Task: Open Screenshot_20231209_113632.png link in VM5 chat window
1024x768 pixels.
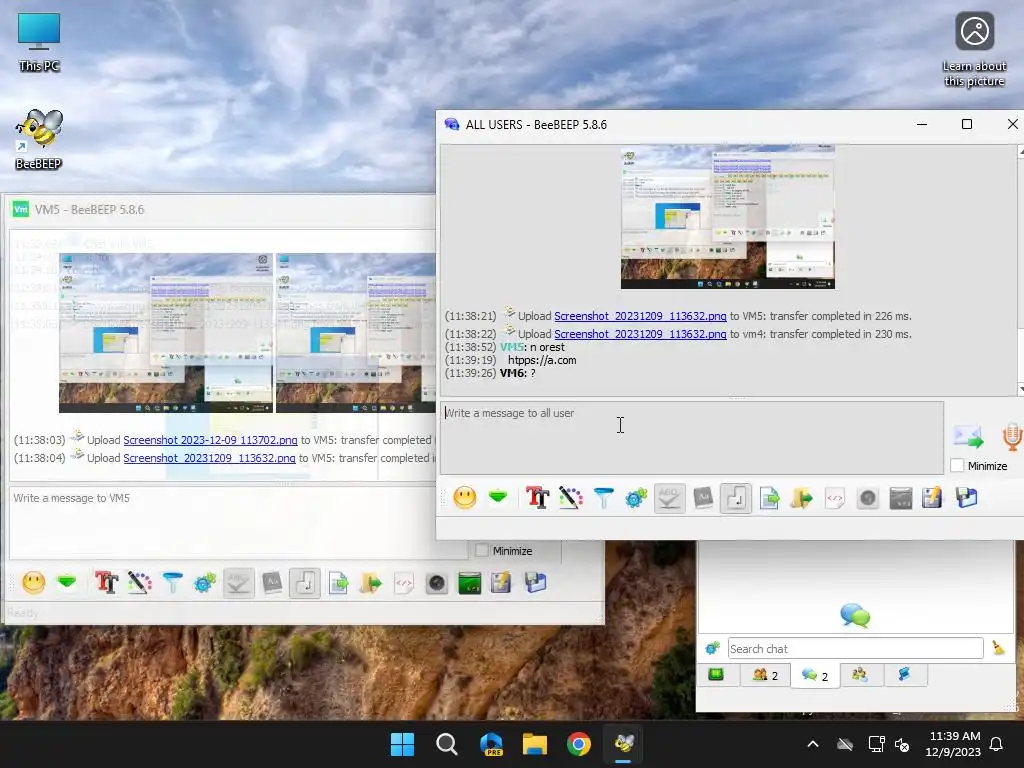Action: (209, 458)
